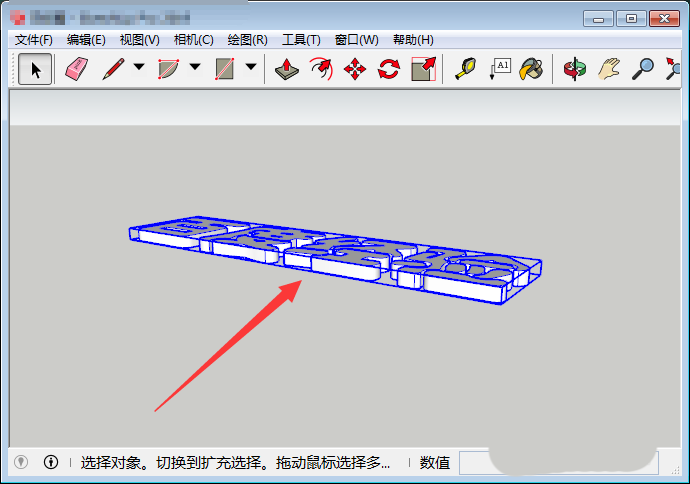Screen dimensions: 690x484
Task: Open the 文件(F) menu
Action: pyautogui.click(x=33, y=40)
